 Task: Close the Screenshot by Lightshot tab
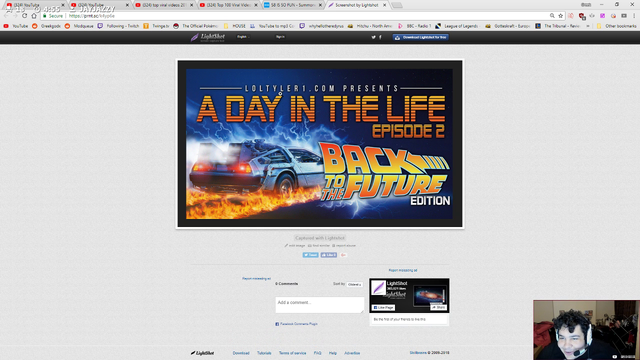click(384, 5)
